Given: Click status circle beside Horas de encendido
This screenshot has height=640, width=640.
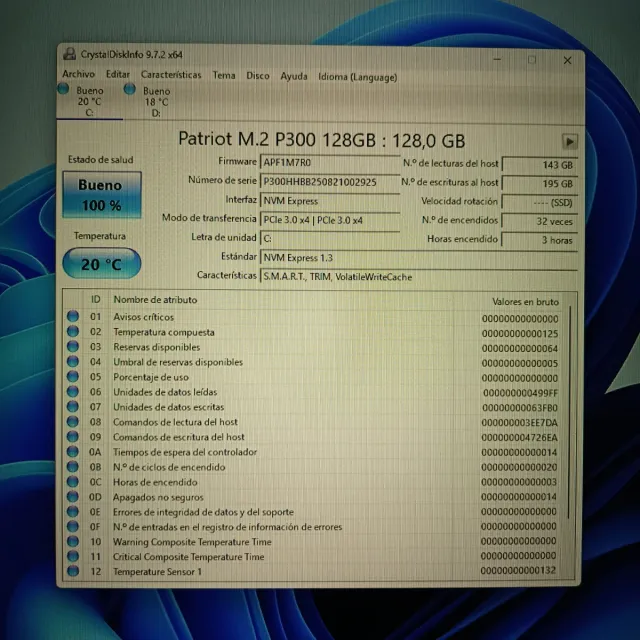Looking at the screenshot, I should pos(73,482).
